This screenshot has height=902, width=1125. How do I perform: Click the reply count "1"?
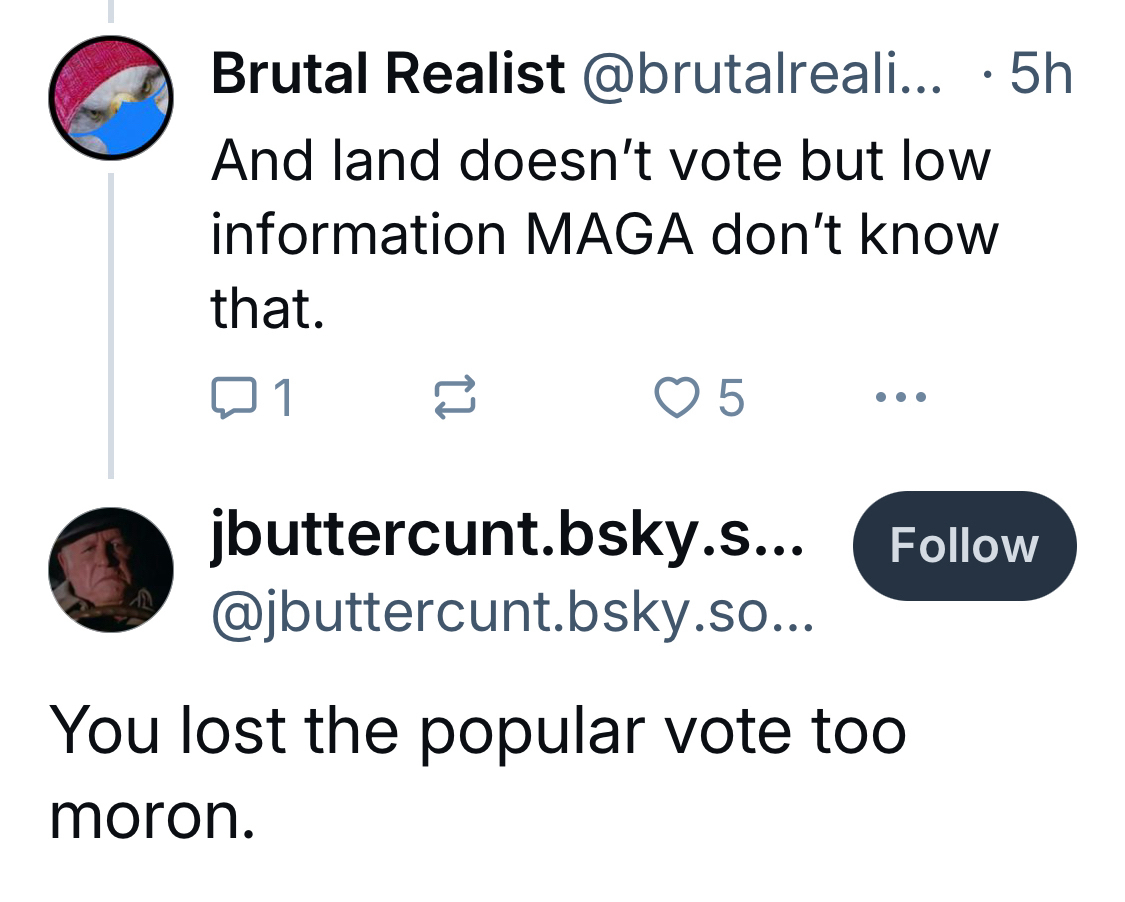click(x=283, y=398)
